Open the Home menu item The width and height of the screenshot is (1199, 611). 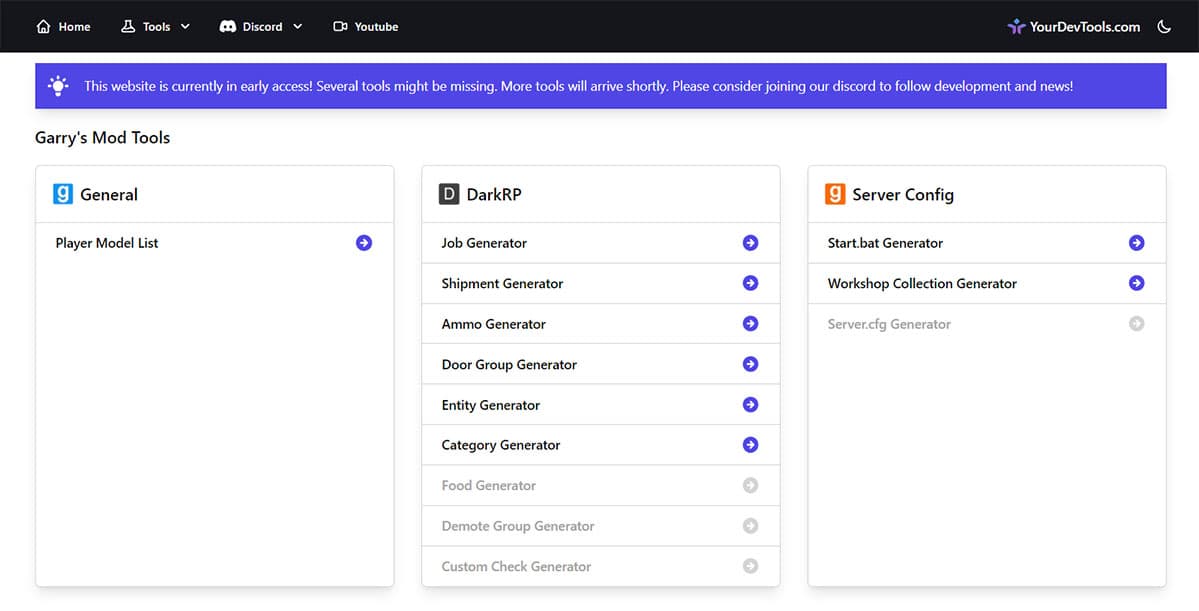[x=62, y=26]
